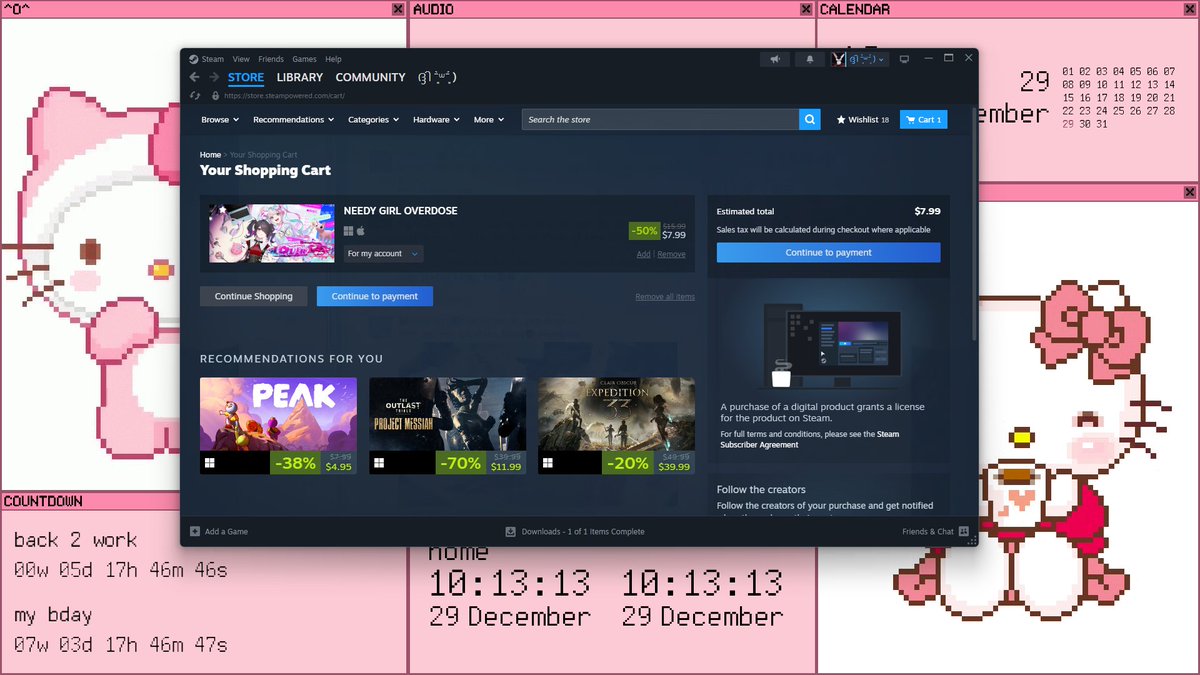Open the NEEDY GIRL OVERDOSE thumbnail
This screenshot has height=675, width=1200.
pos(272,234)
